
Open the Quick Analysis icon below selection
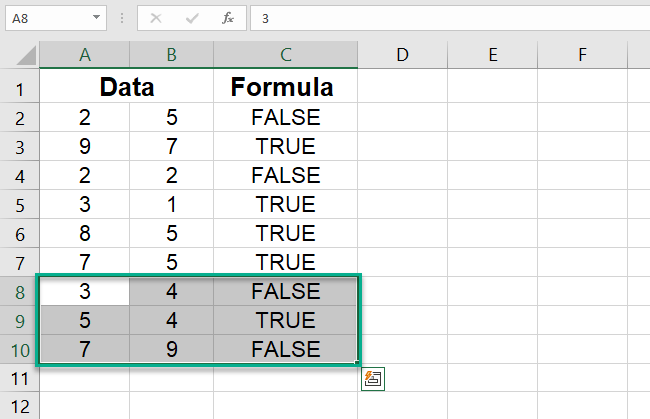[x=373, y=379]
